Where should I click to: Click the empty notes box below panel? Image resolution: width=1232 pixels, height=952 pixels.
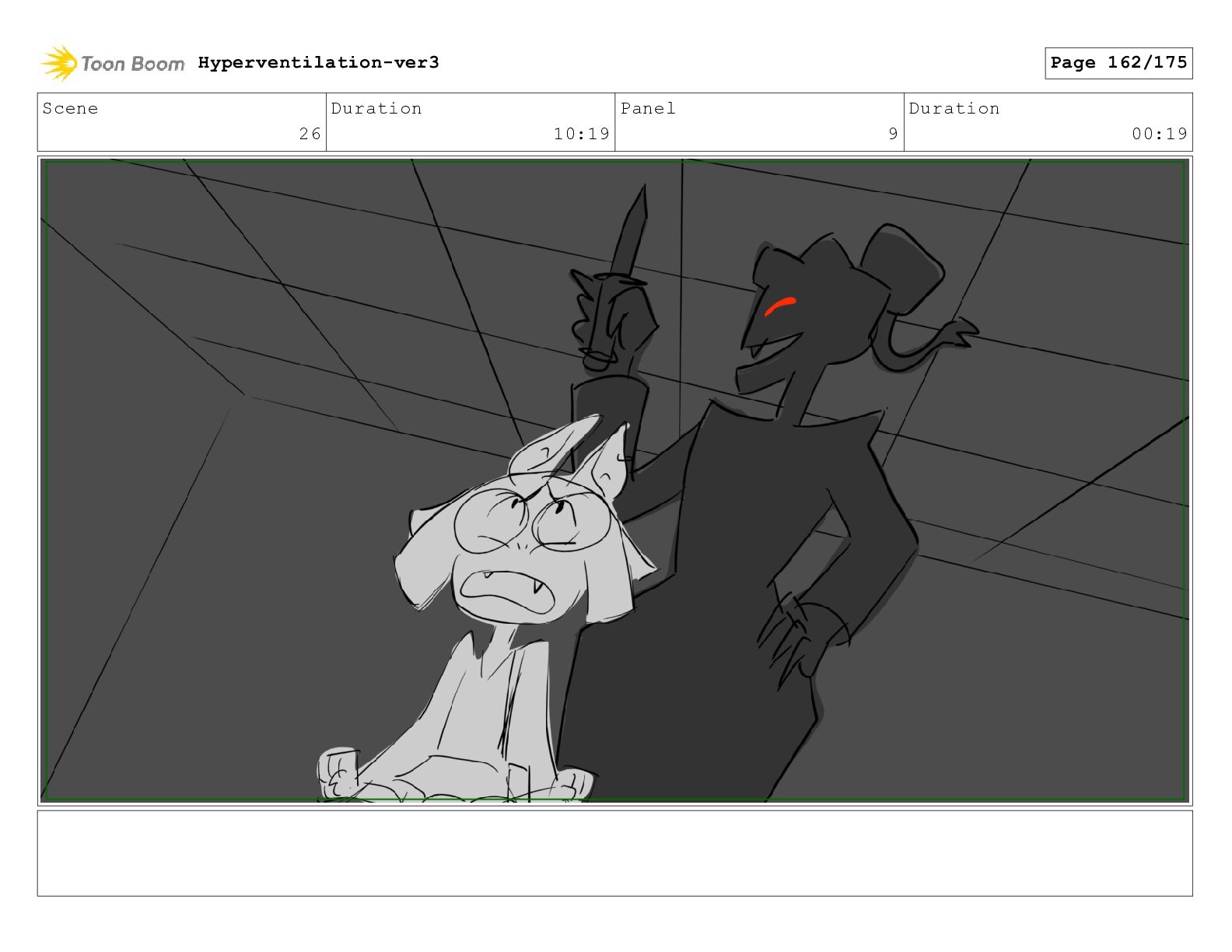pos(615,853)
